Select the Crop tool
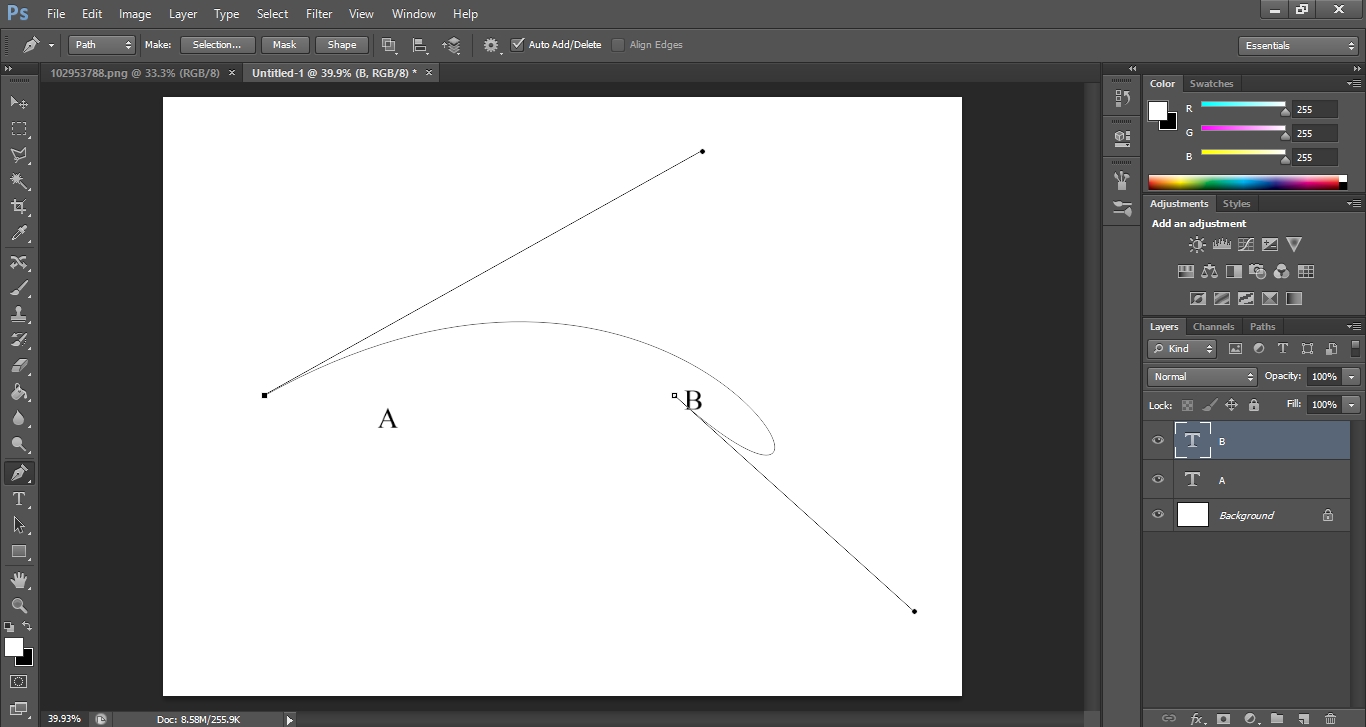 click(x=20, y=207)
